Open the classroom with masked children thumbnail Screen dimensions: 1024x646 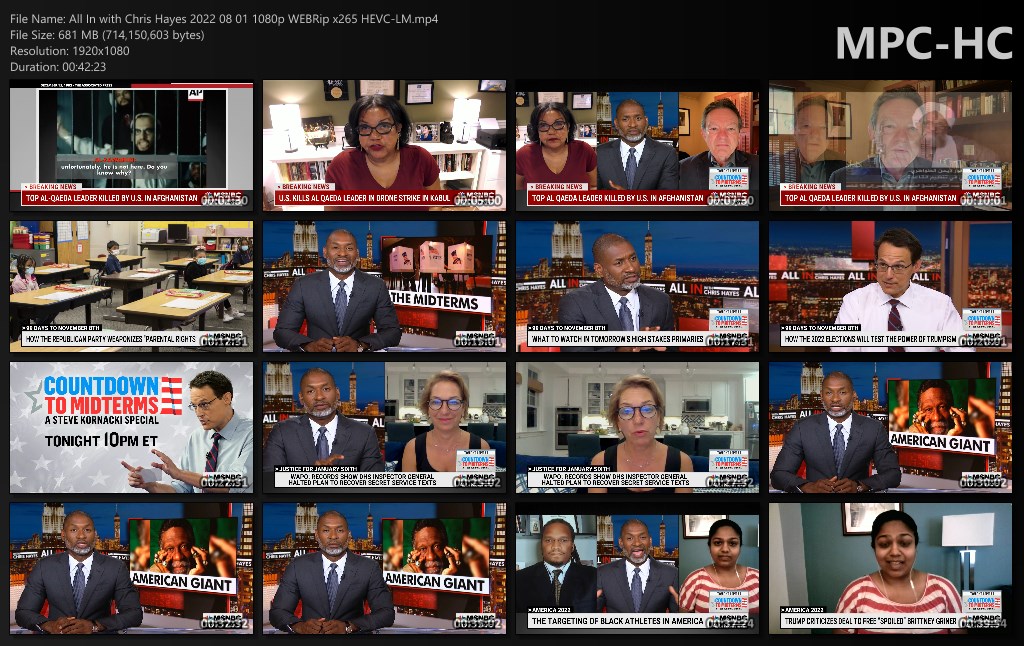click(131, 287)
